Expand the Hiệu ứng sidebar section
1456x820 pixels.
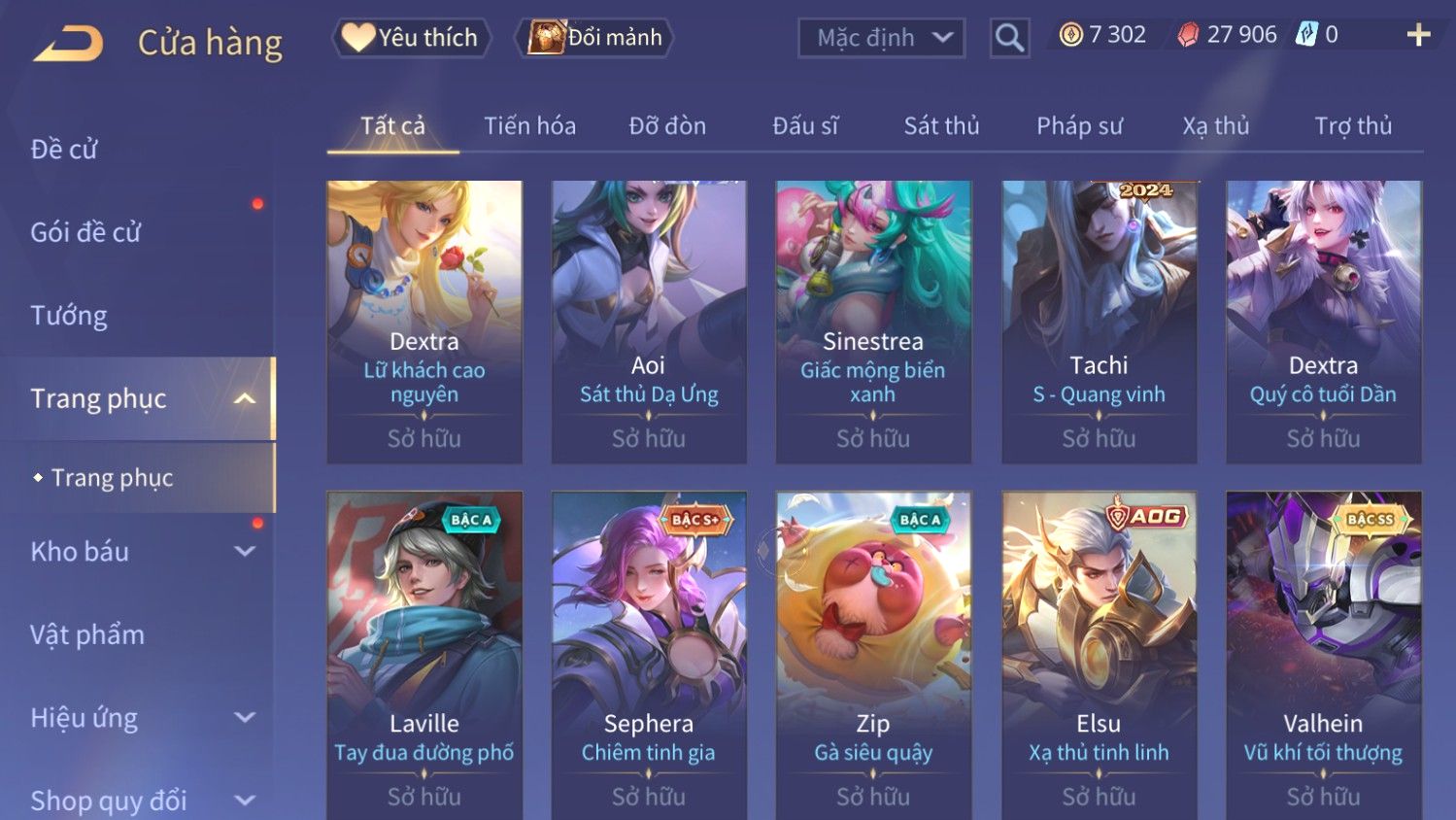tap(245, 717)
